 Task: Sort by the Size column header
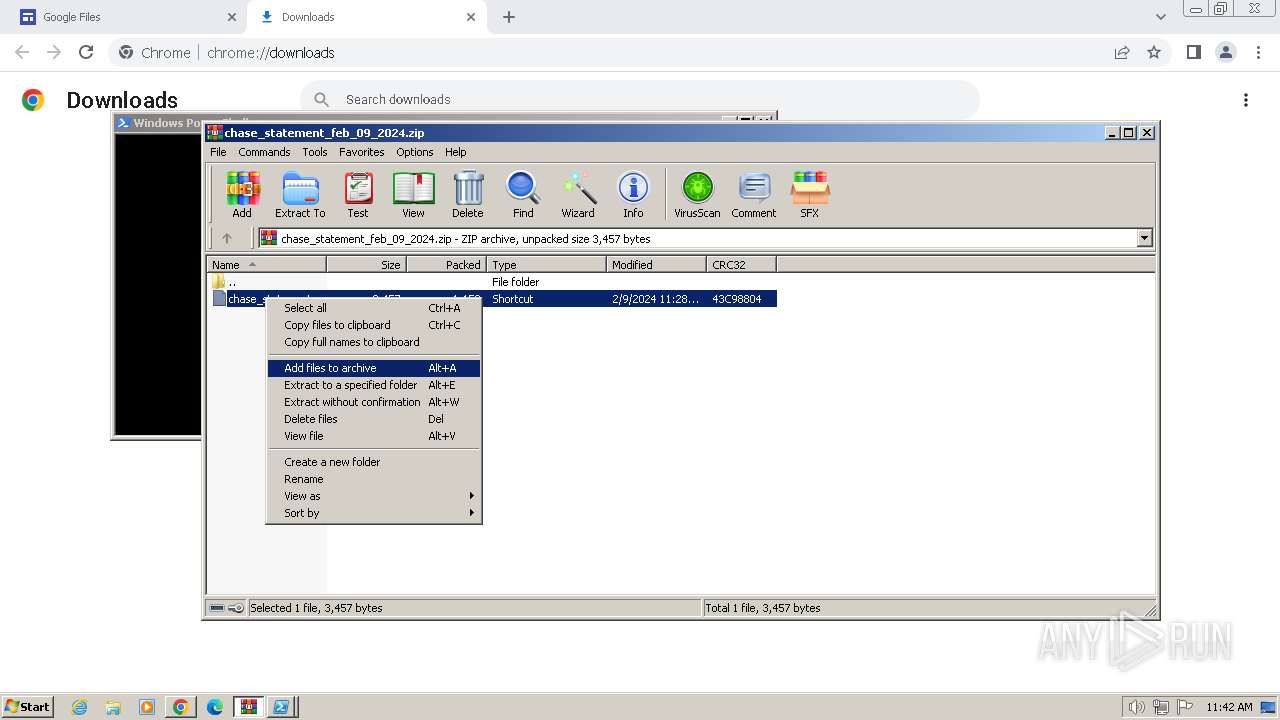point(367,265)
